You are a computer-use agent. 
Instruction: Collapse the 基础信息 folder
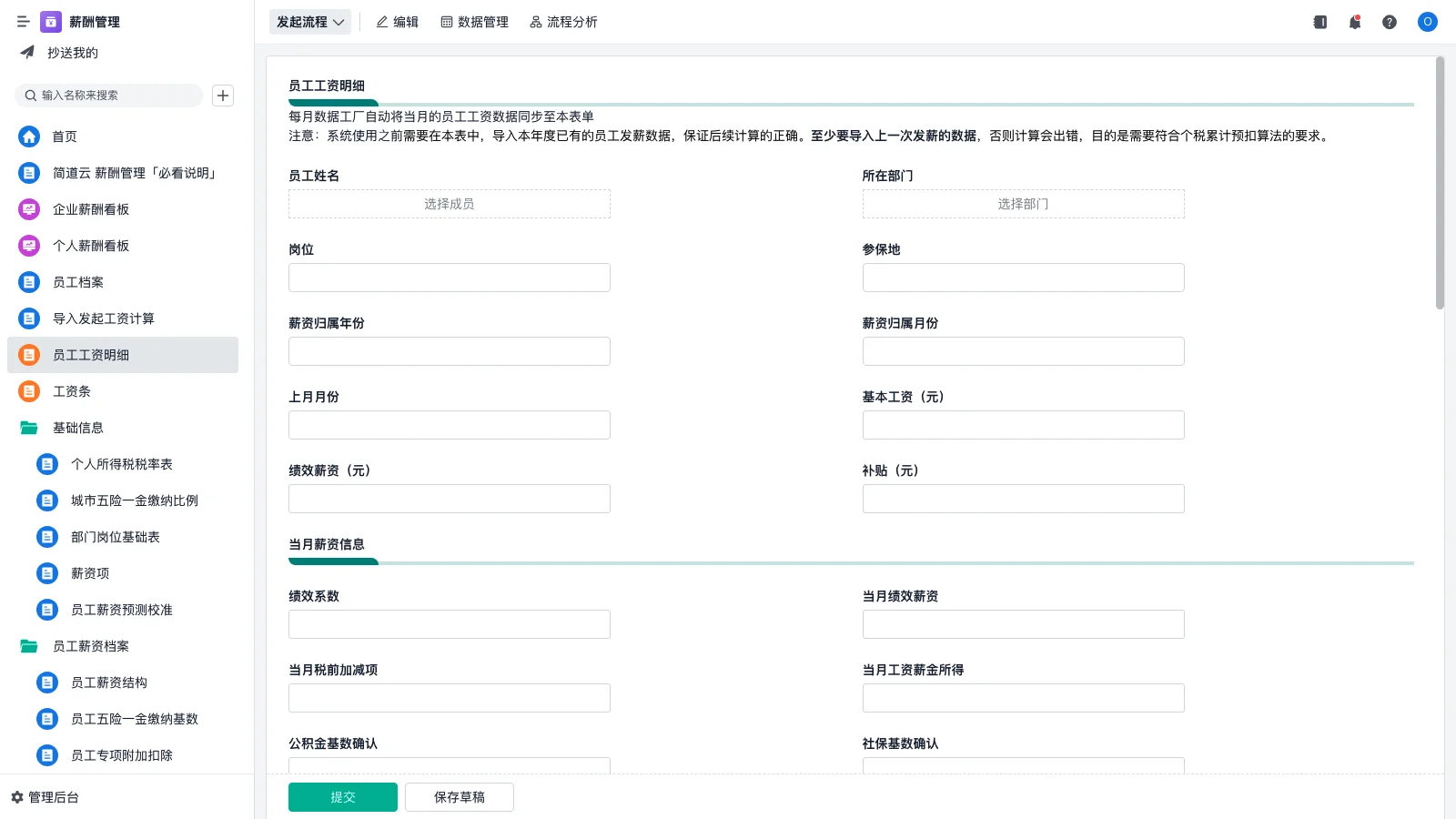[x=28, y=428]
